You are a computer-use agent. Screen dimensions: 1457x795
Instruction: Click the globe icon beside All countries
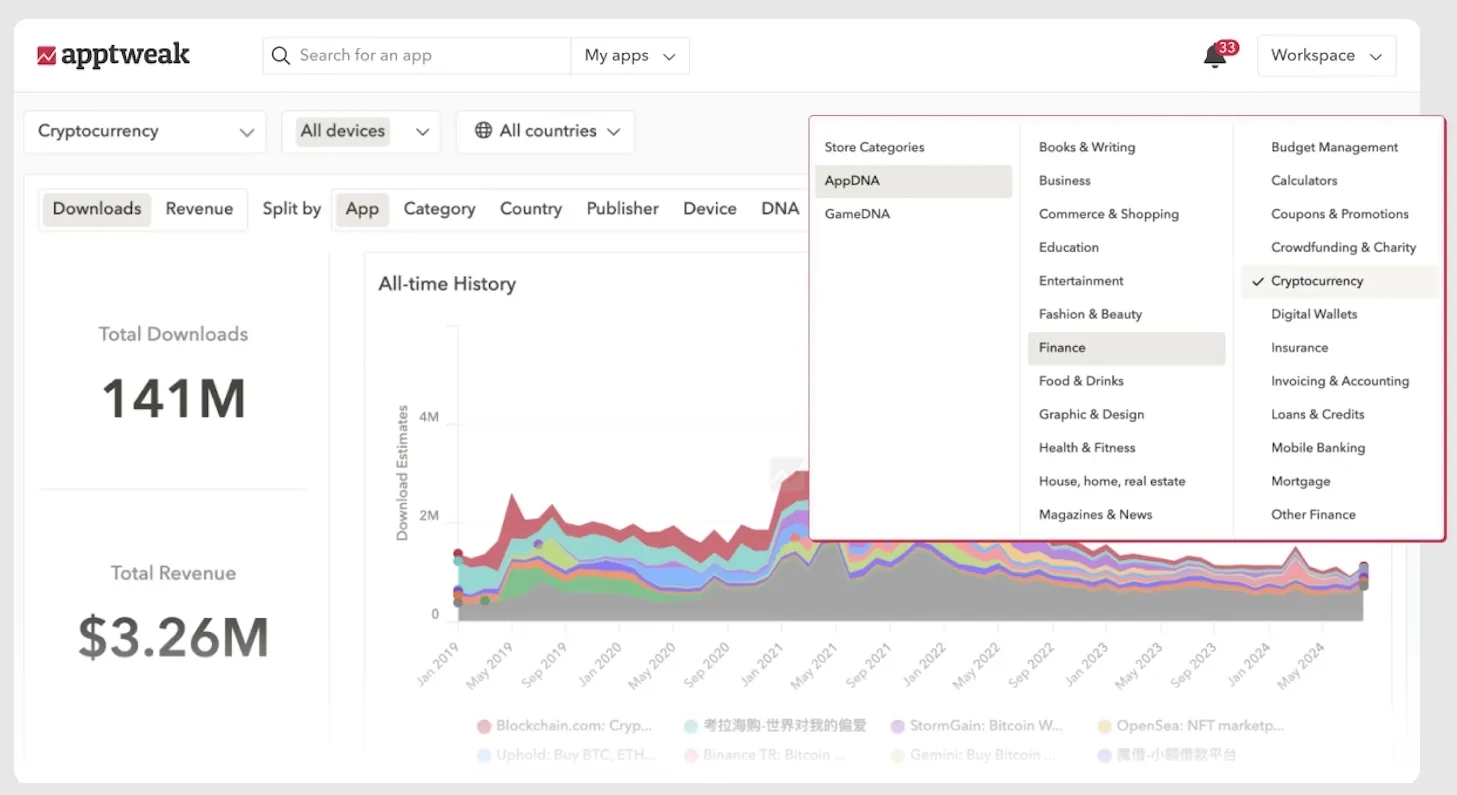(483, 131)
